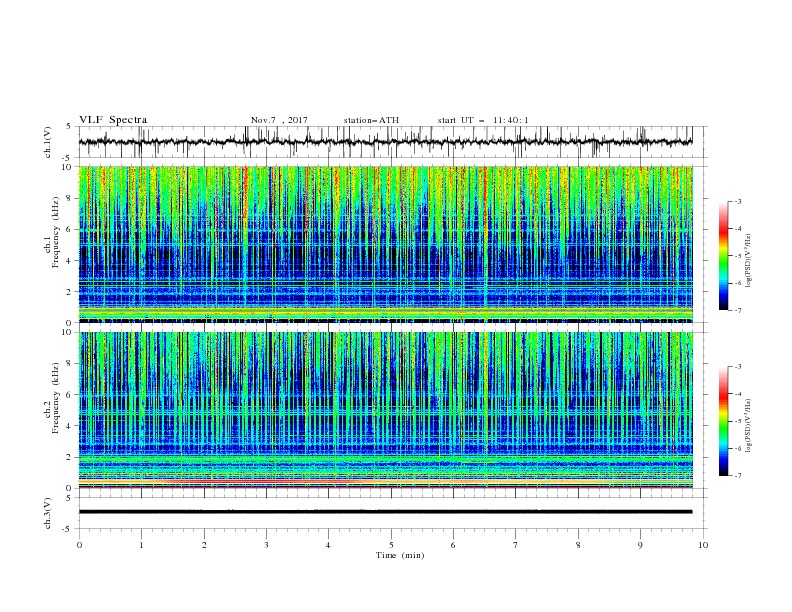792x612 pixels.
Task: Click the ch.1 PSD color bar
Action: [723, 256]
